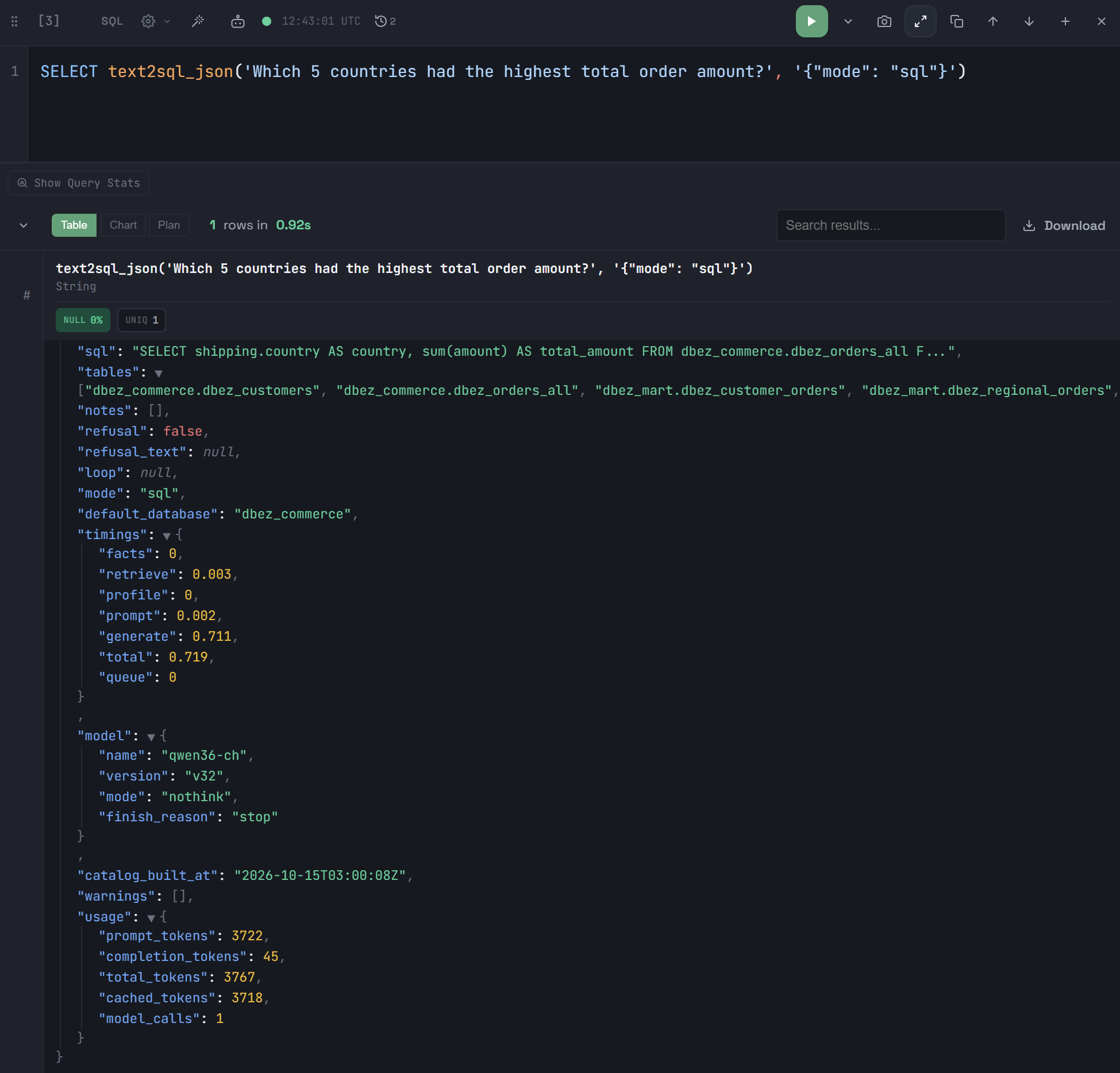The height and width of the screenshot is (1073, 1120).
Task: Click the magic wand format icon
Action: (x=198, y=21)
